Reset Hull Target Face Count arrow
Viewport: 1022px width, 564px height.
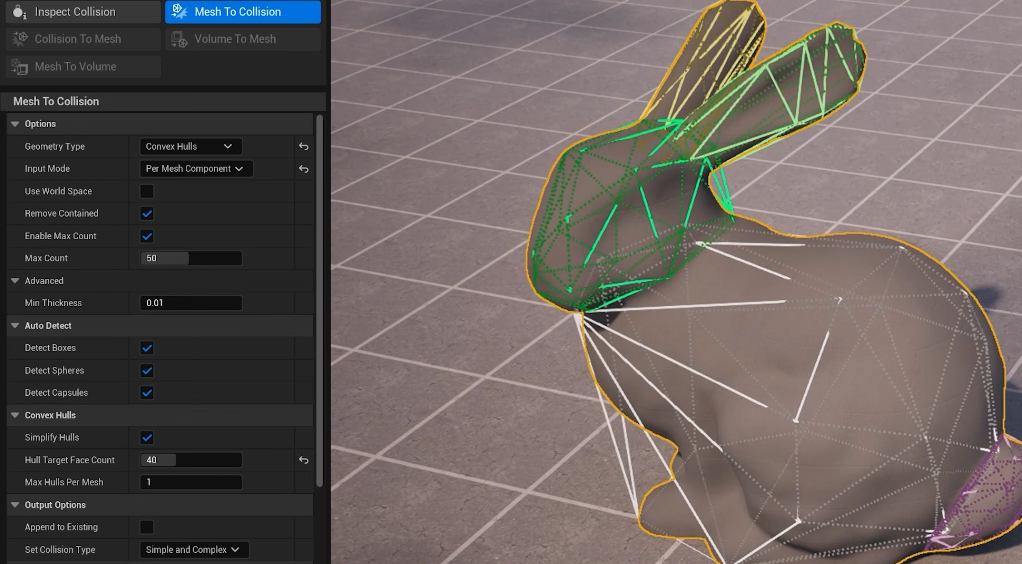click(x=304, y=460)
